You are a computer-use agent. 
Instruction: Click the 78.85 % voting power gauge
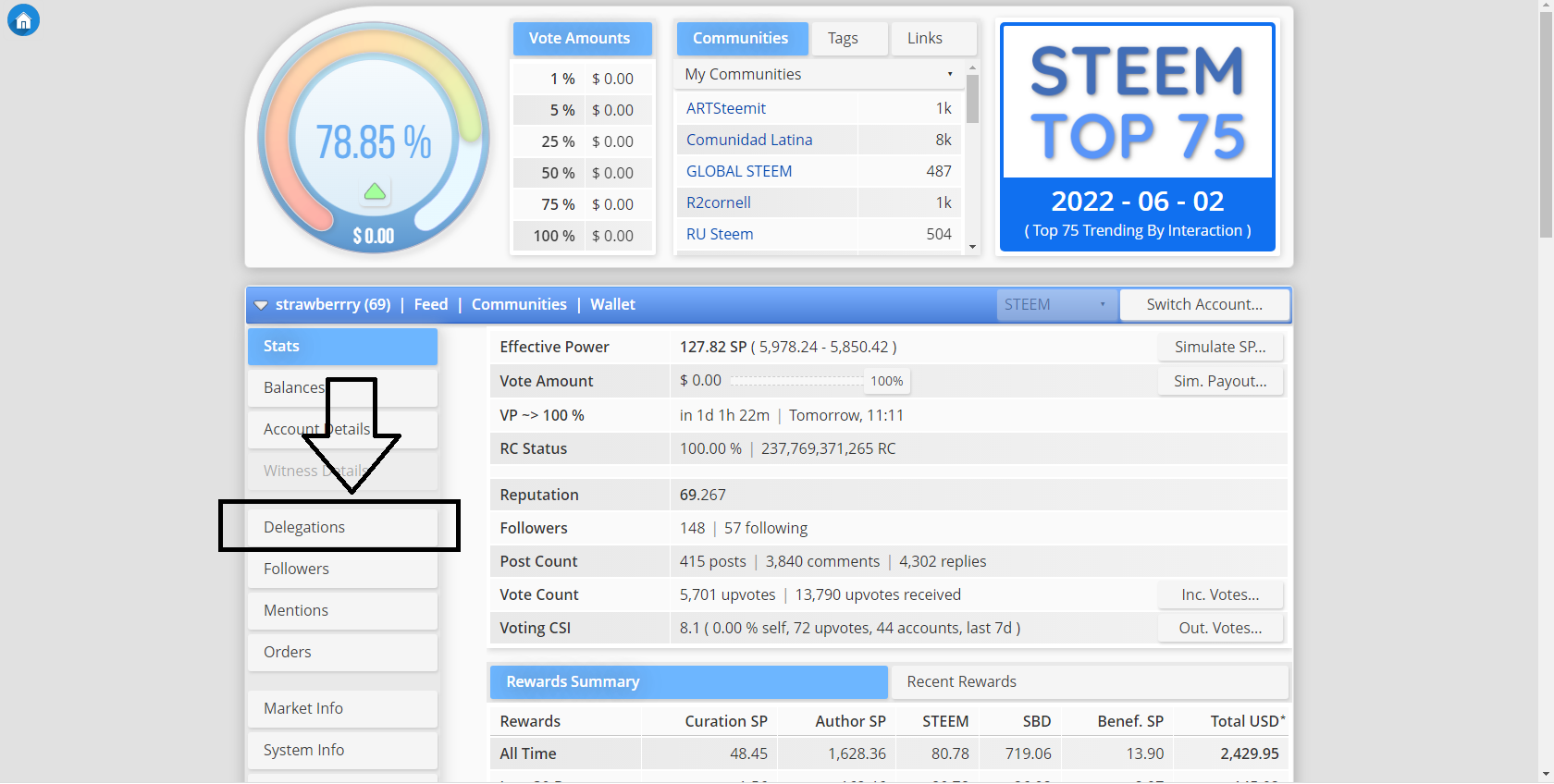pos(374,139)
